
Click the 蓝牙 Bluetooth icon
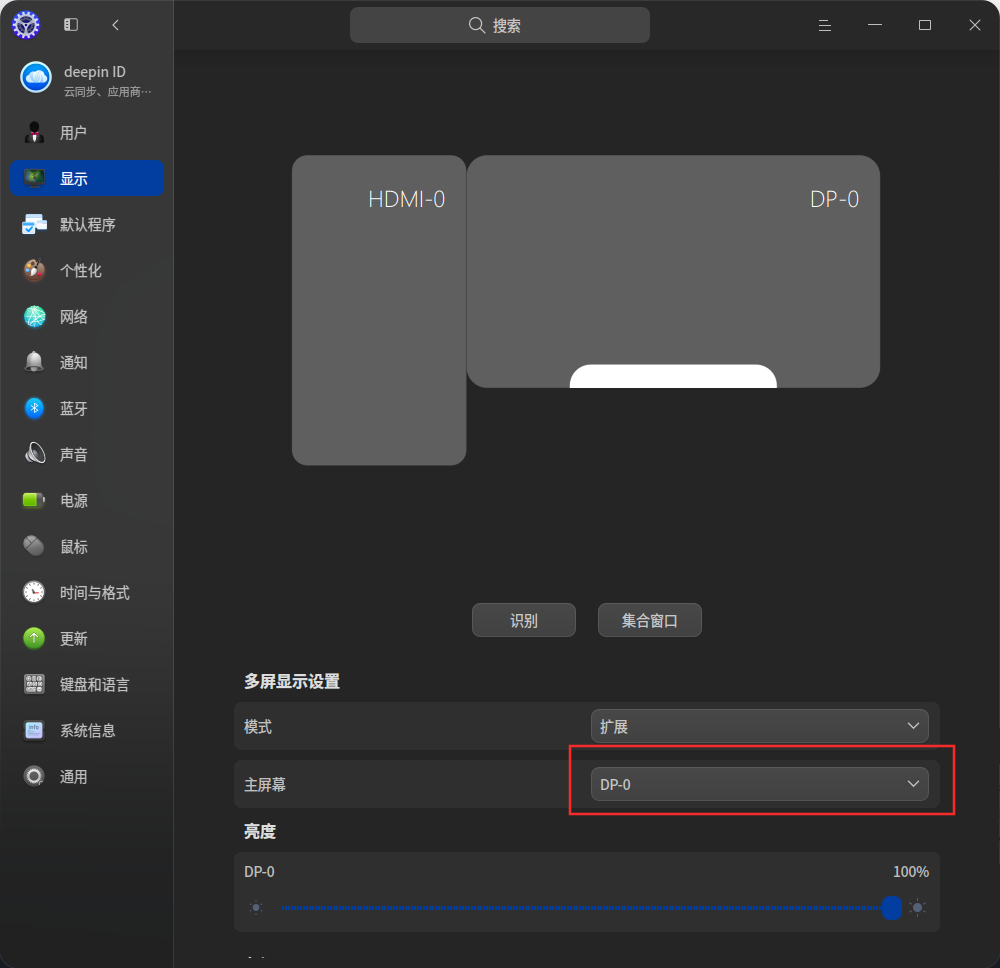[34, 408]
